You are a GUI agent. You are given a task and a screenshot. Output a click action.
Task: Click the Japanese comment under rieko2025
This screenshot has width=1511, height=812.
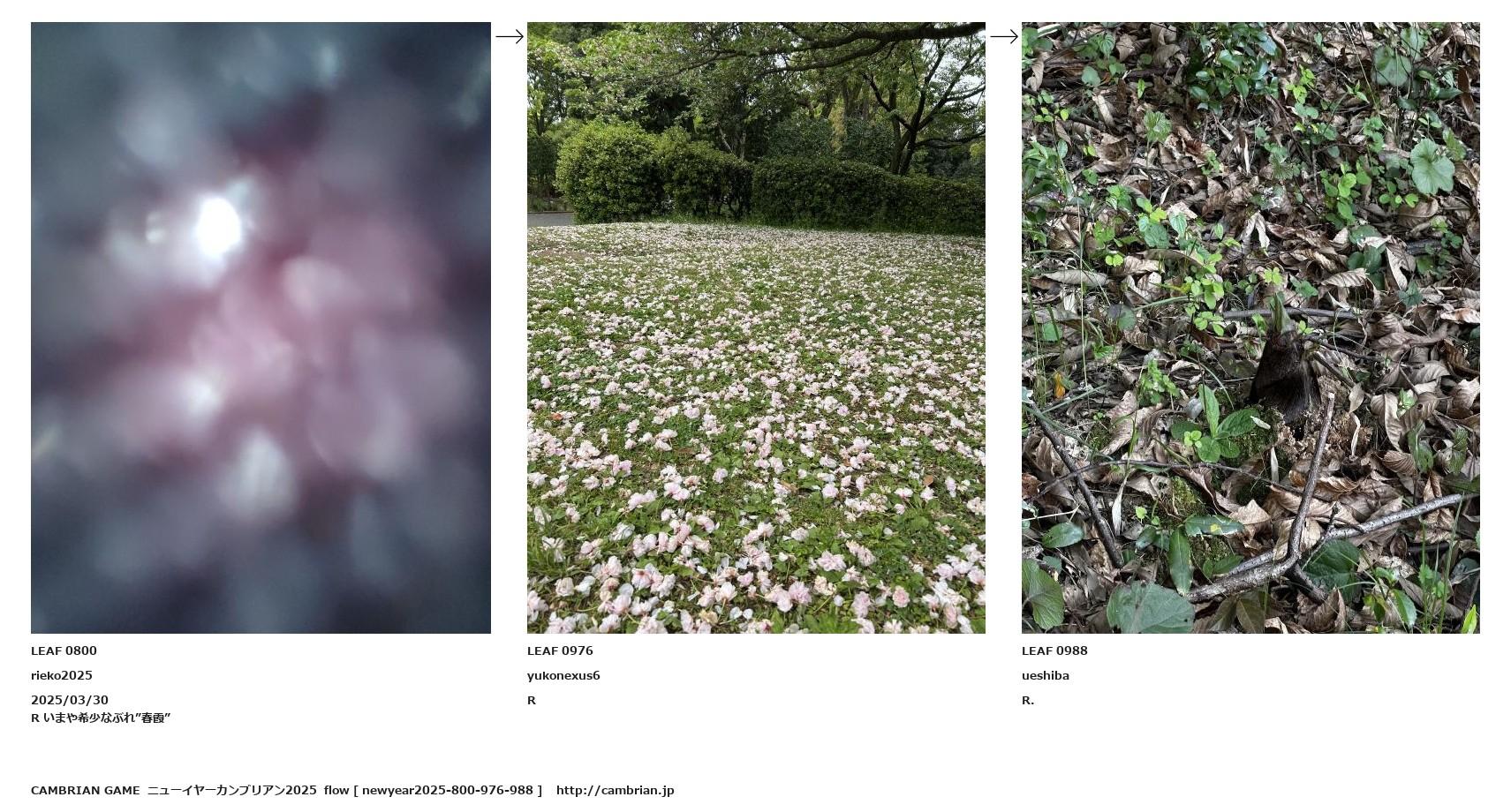point(101,718)
